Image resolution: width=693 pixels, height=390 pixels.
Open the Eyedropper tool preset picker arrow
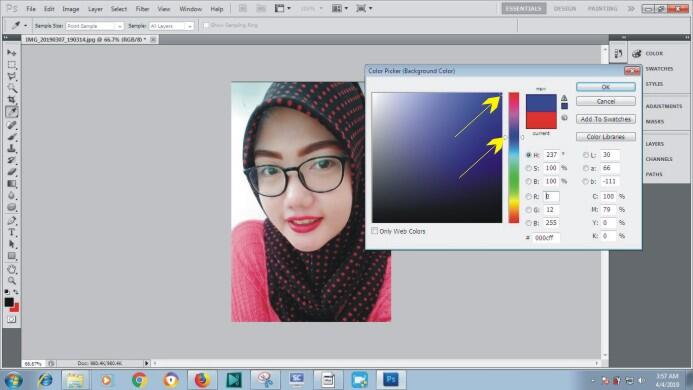click(x=26, y=26)
